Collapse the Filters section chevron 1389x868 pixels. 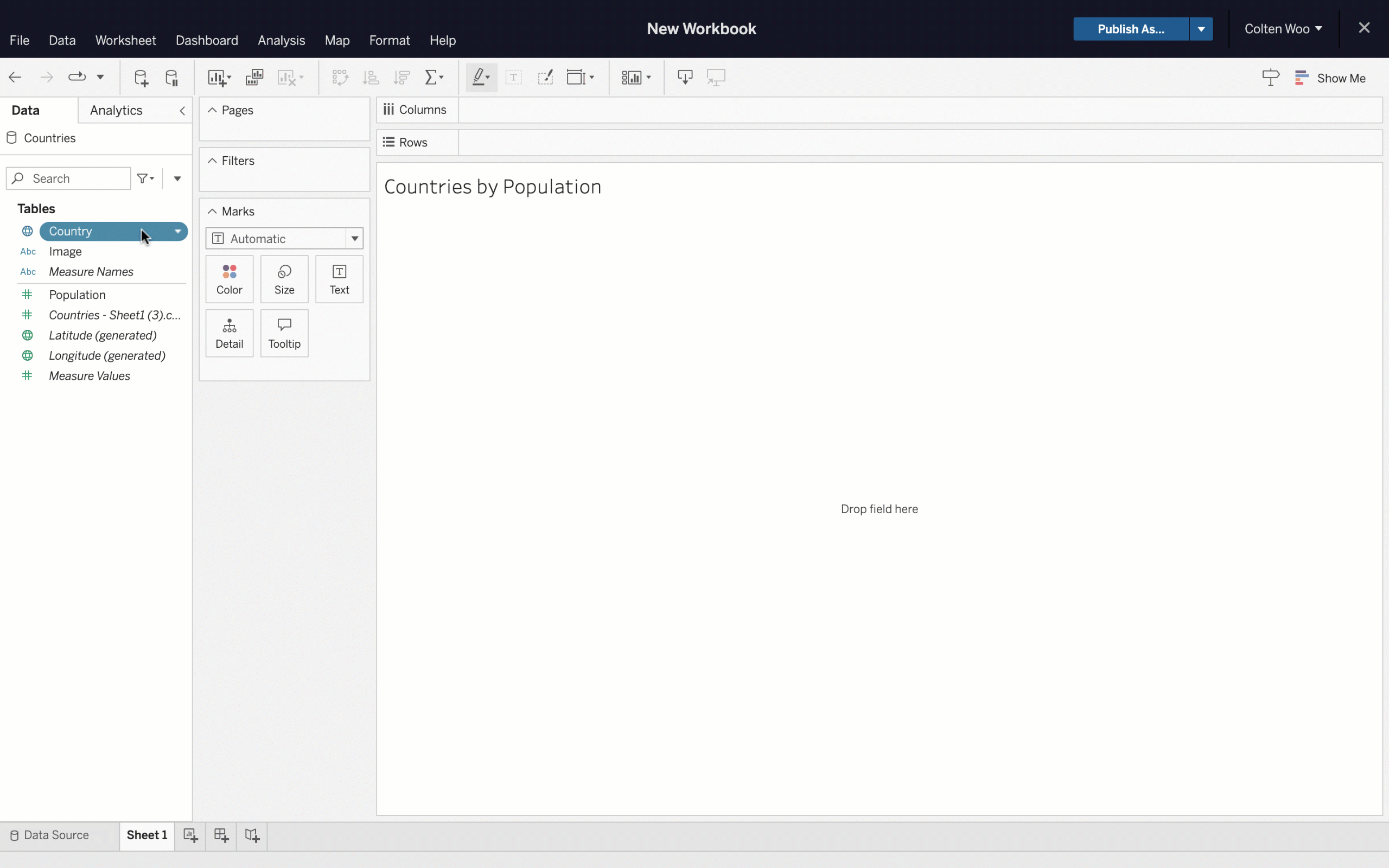pos(212,161)
